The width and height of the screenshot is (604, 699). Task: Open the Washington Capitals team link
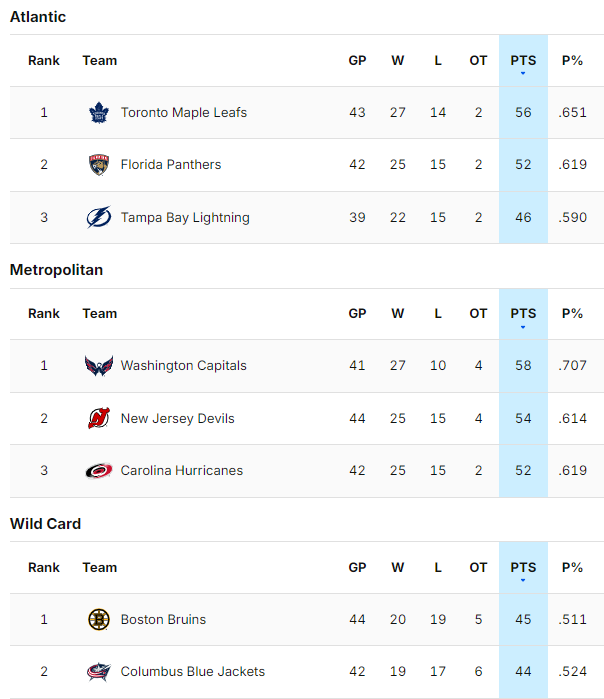[x=183, y=366]
